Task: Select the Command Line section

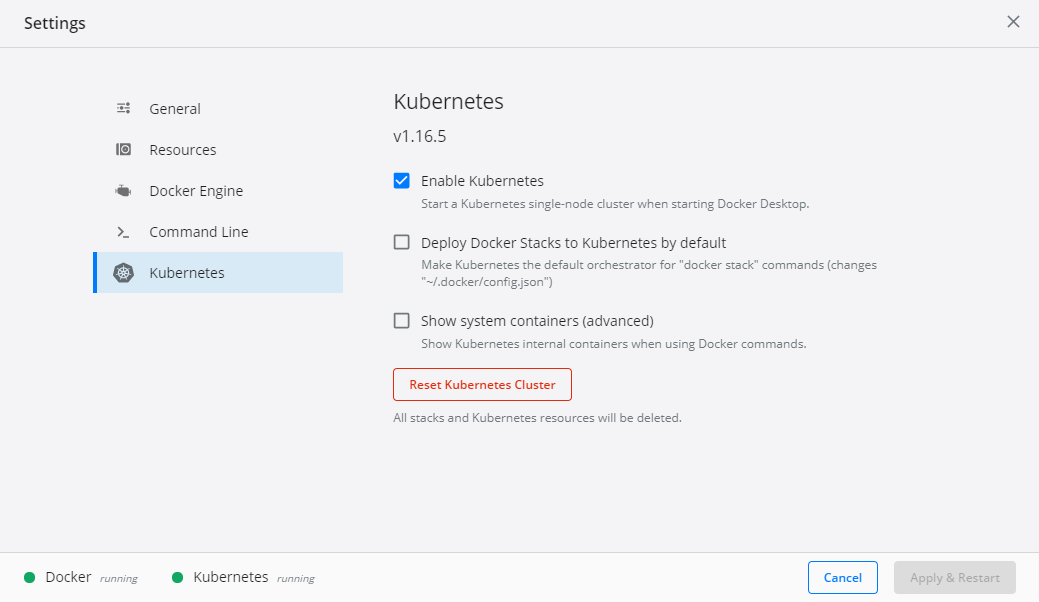Action: pos(199,232)
